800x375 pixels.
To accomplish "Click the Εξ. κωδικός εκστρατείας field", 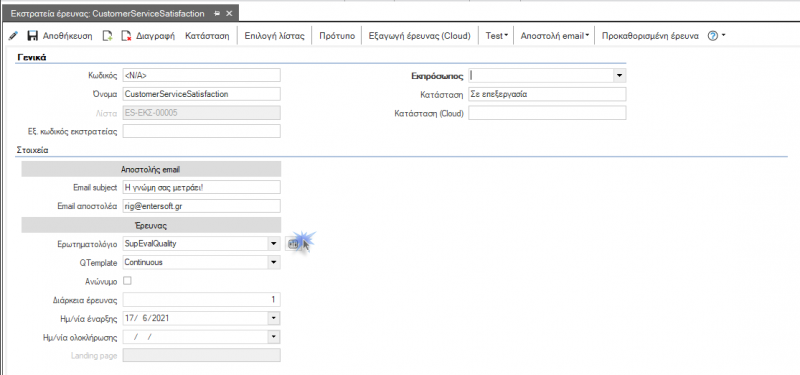I will tap(202, 131).
